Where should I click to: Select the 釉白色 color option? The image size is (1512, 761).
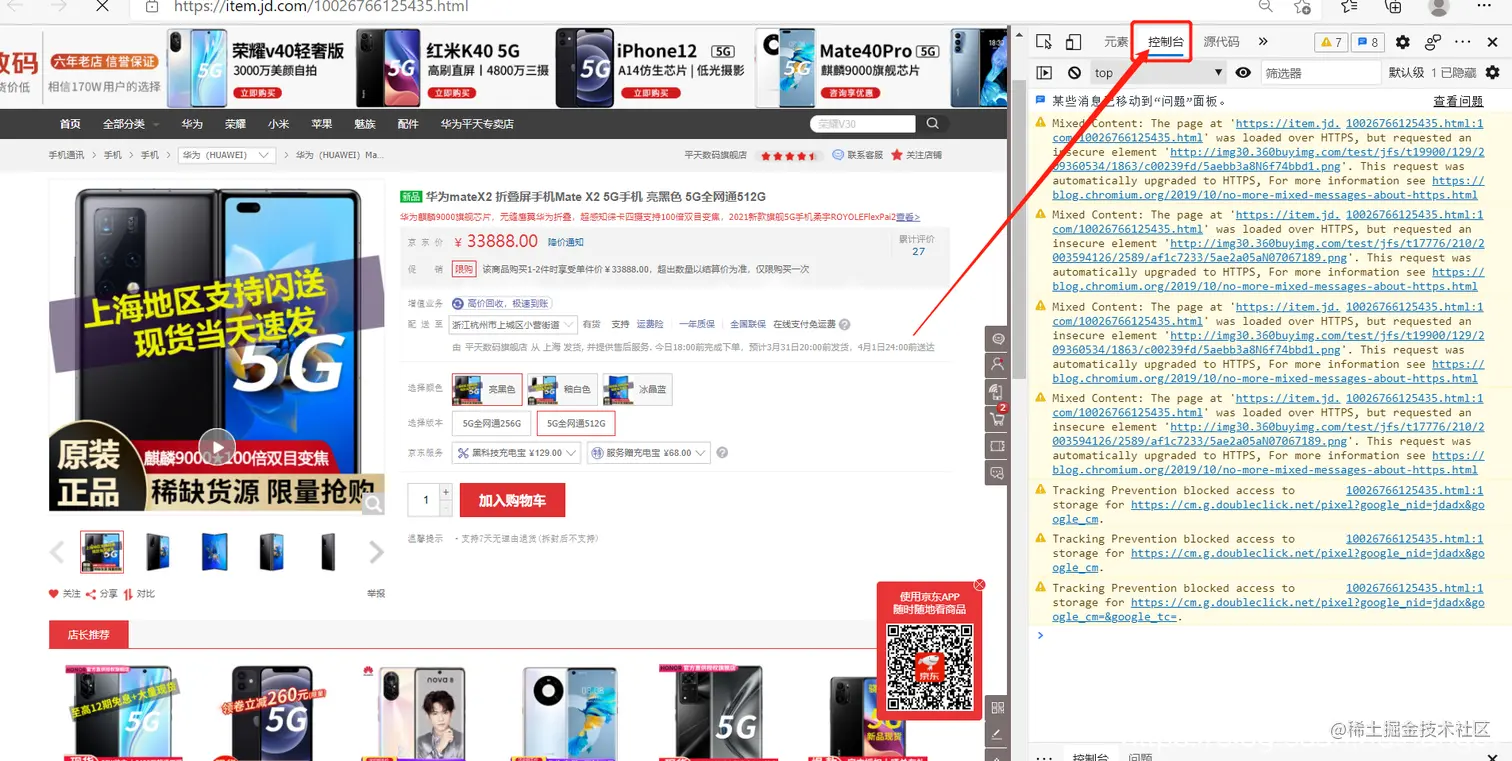[x=562, y=389]
